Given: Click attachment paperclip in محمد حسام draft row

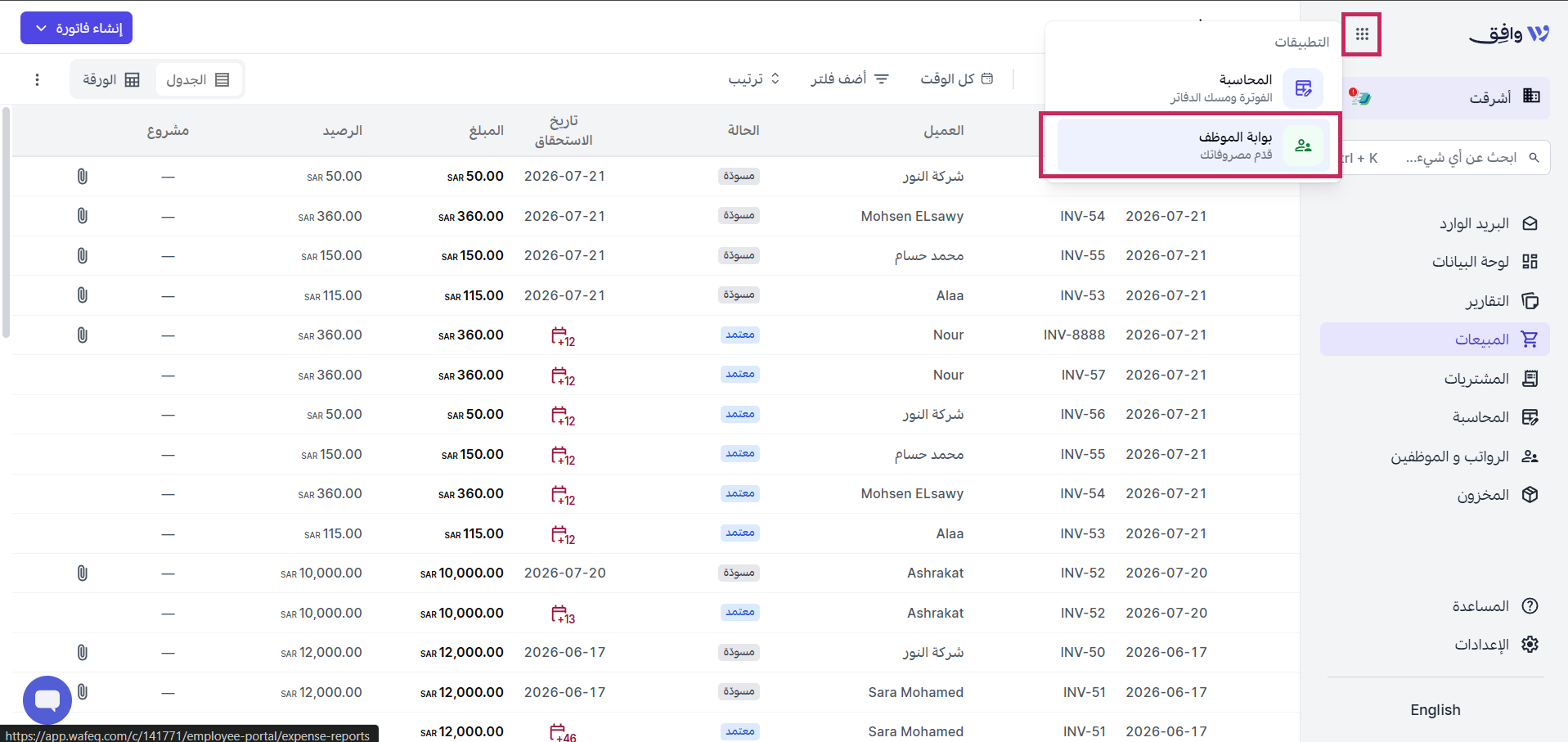Looking at the screenshot, I should [83, 255].
